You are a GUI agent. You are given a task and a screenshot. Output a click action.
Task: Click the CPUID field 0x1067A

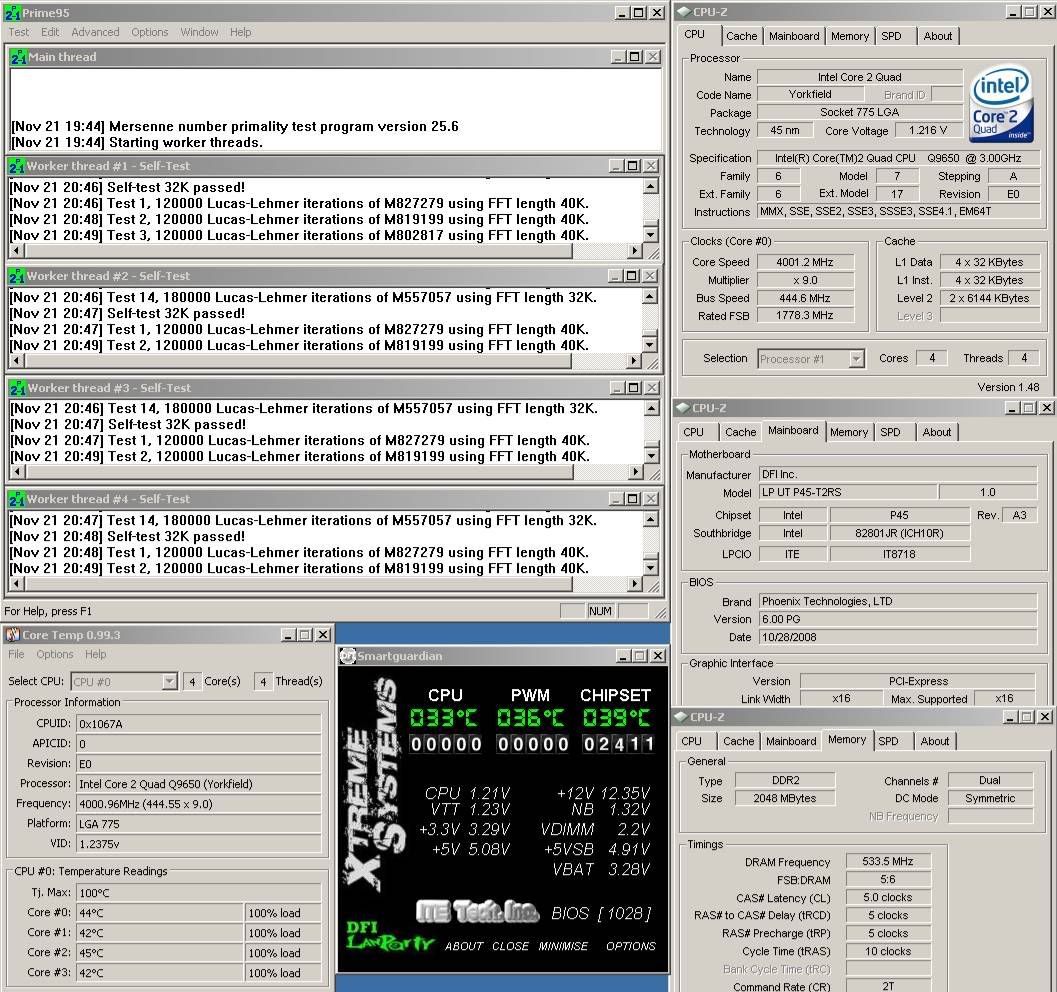[198, 724]
